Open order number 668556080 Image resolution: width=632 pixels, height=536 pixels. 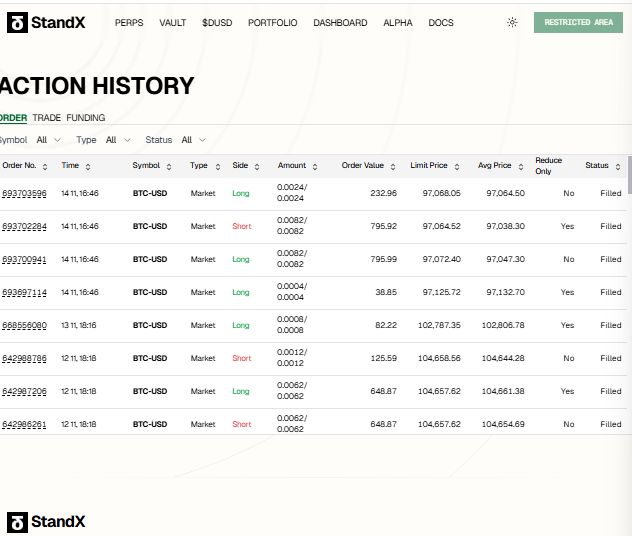pyautogui.click(x=24, y=326)
